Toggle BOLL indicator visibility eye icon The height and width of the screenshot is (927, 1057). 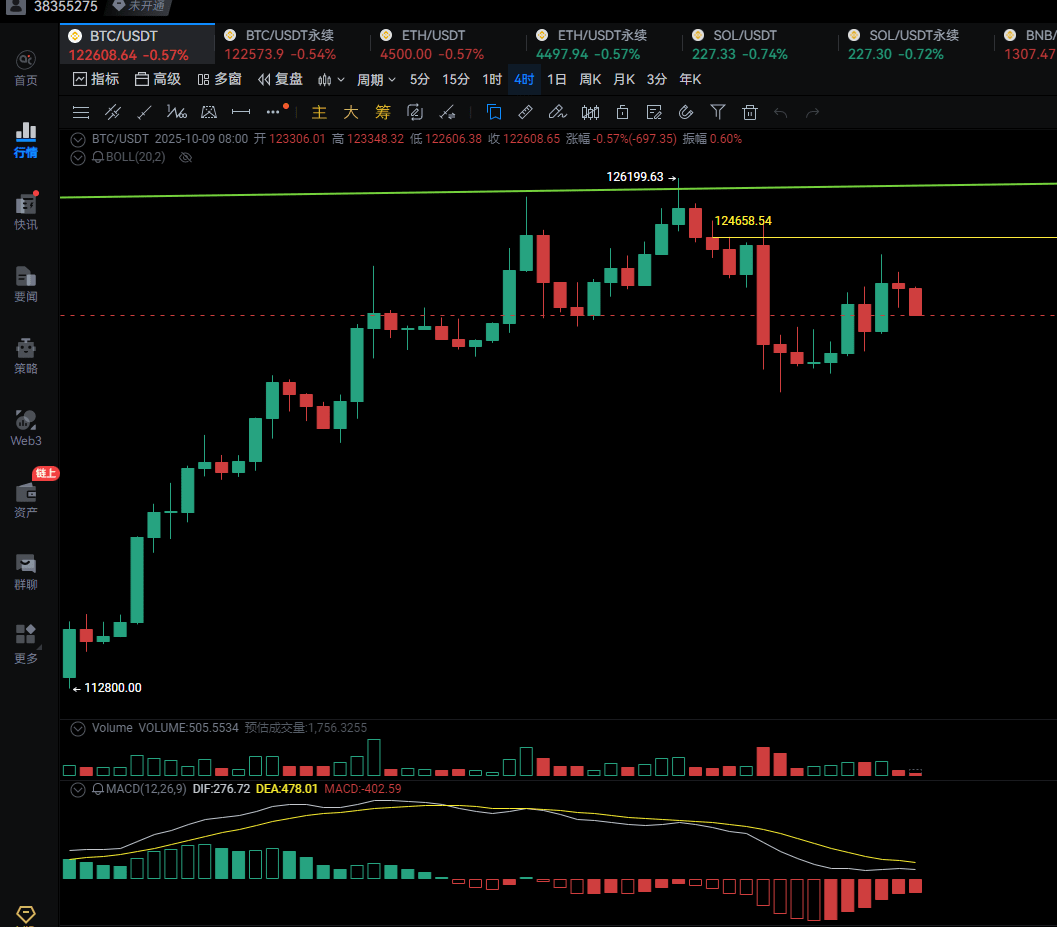point(184,157)
